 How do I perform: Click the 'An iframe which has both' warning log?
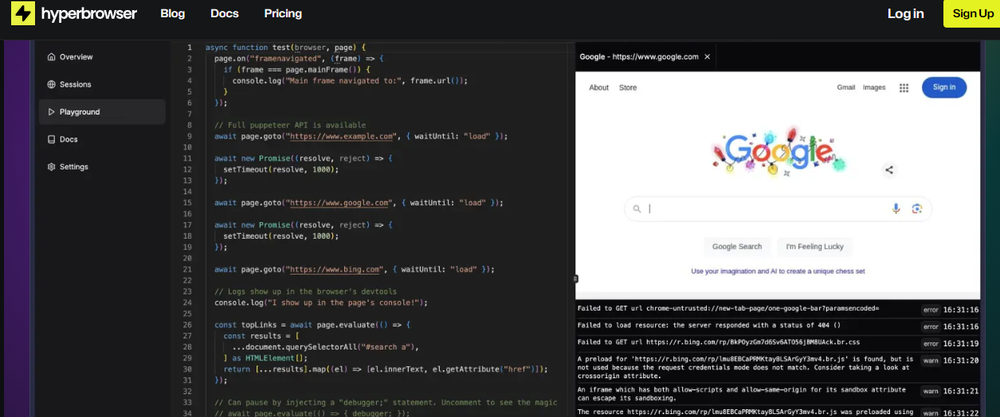pos(741,393)
